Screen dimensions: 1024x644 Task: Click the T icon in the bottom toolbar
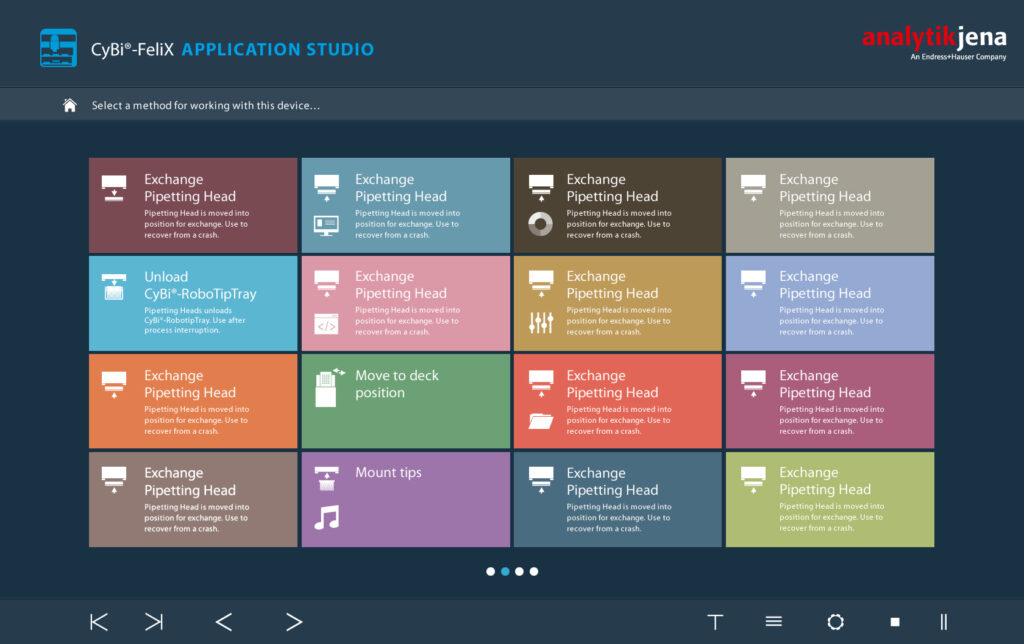[715, 622]
